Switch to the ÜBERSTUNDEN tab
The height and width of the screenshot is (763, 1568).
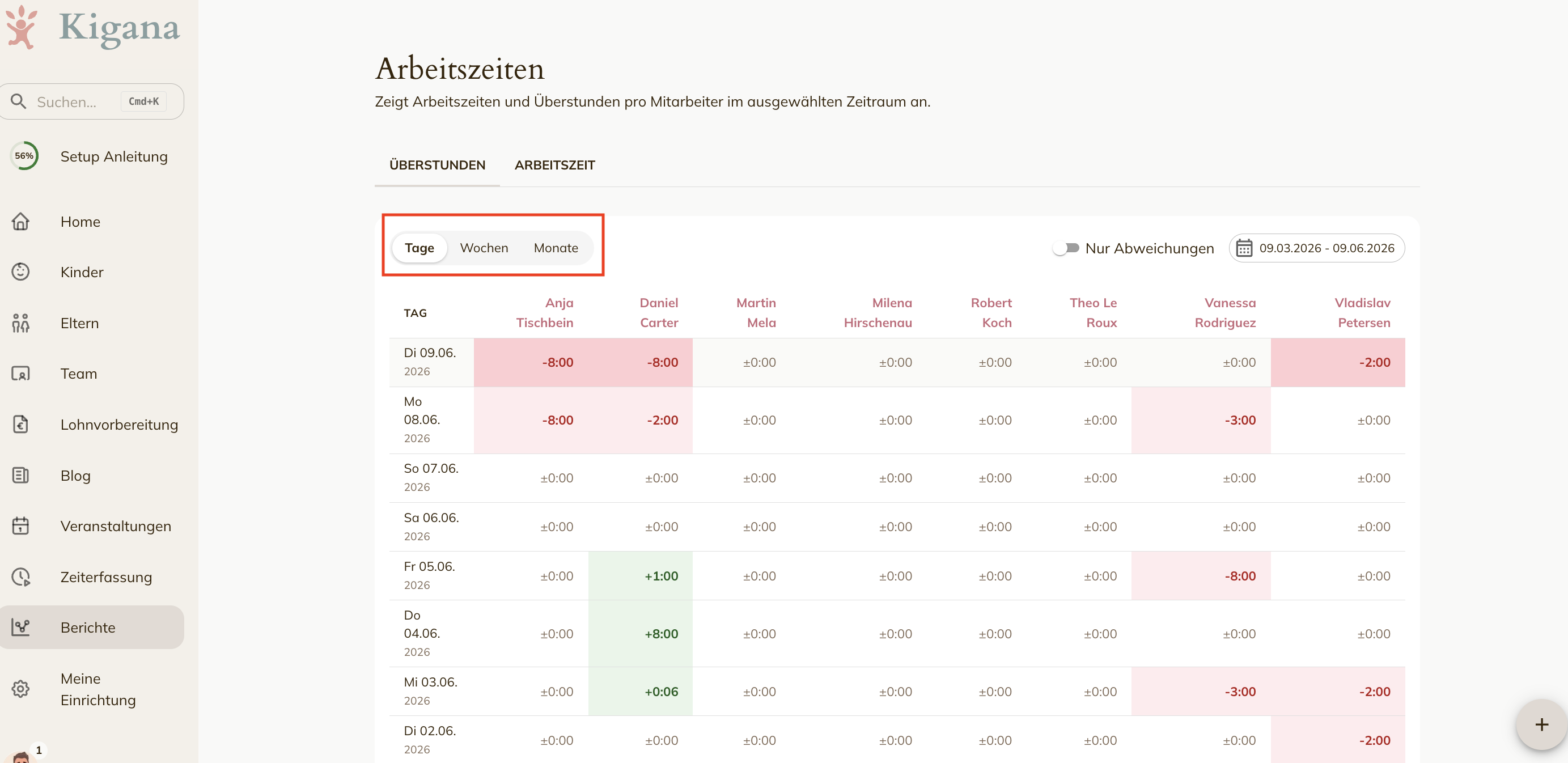(437, 165)
